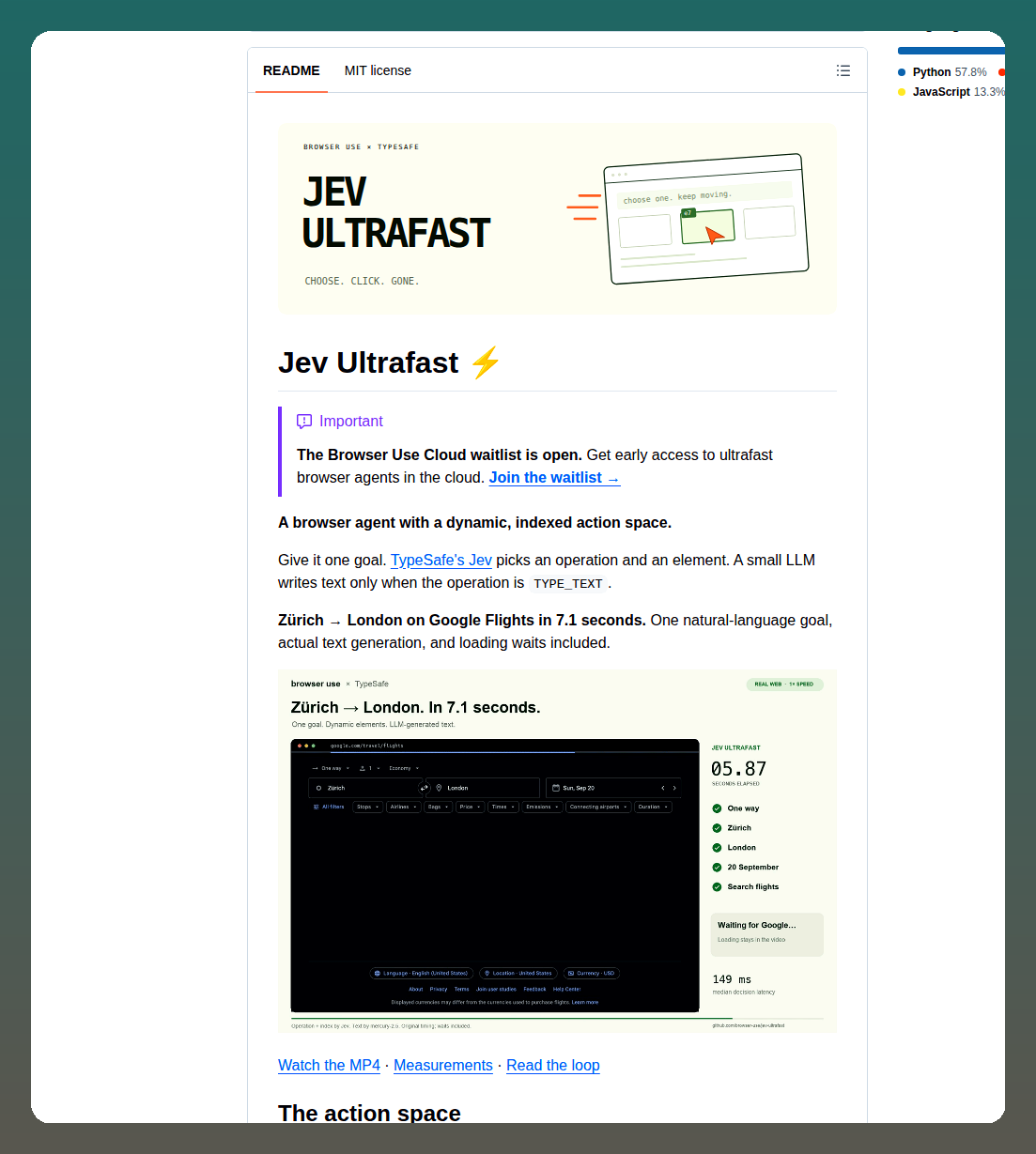Click the REAL WEB 1× SPEED badge in the demo
Image resolution: width=1036 pixels, height=1154 pixels.
point(784,684)
